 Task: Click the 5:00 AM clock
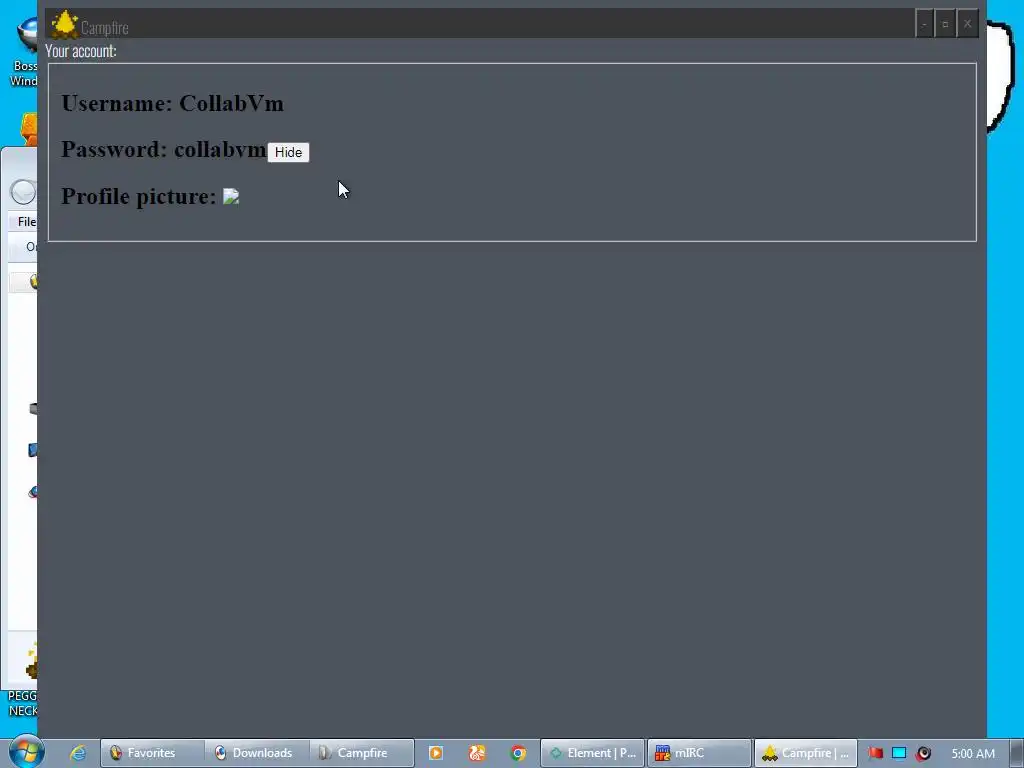[973, 753]
